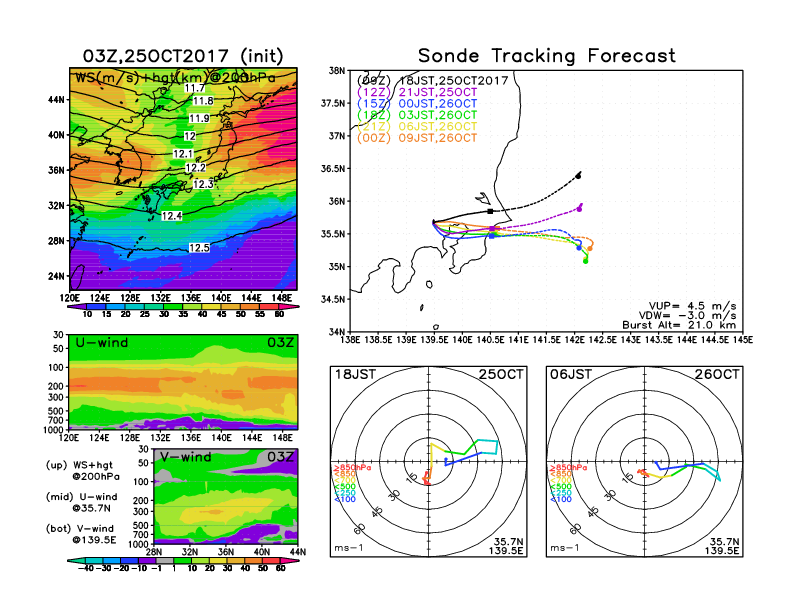
Task: Click the 11.9 contour label
Action: coord(199,119)
